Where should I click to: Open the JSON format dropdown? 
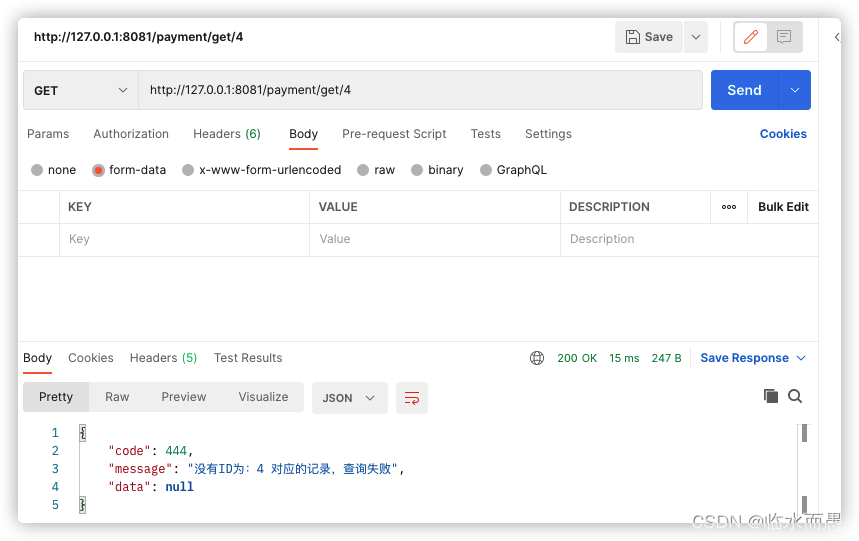tap(350, 398)
